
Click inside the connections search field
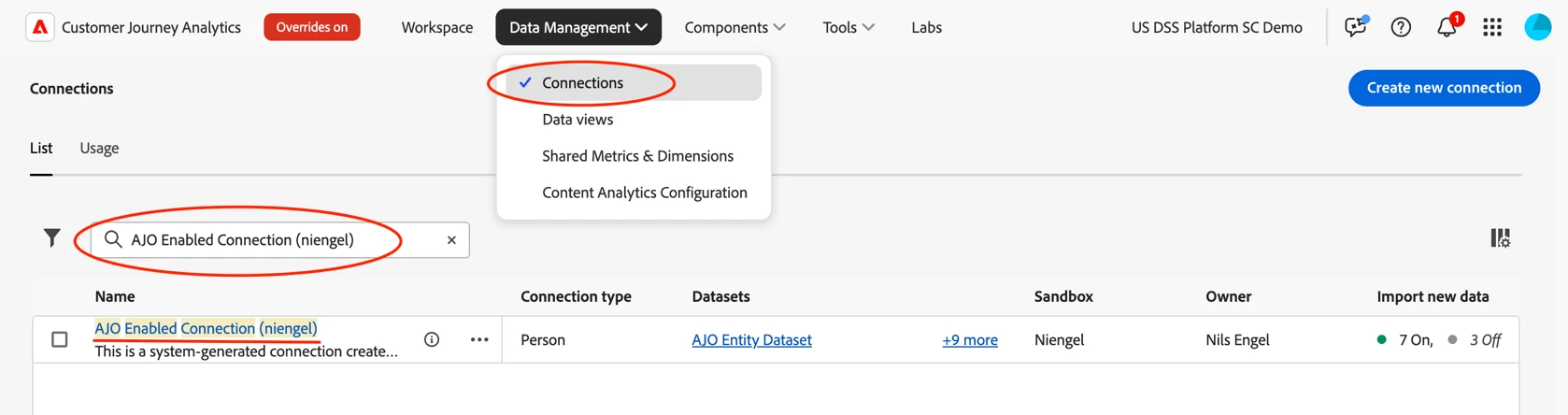tap(280, 240)
